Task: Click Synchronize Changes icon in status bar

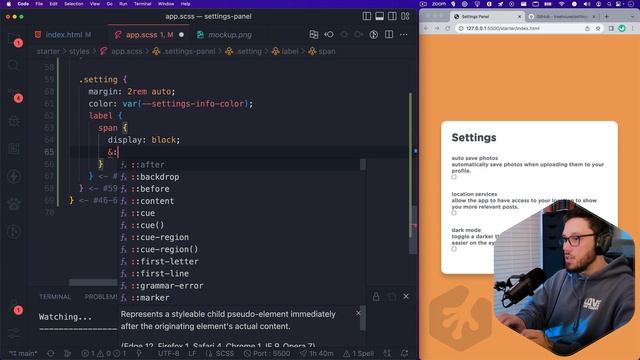Action: 50,353
